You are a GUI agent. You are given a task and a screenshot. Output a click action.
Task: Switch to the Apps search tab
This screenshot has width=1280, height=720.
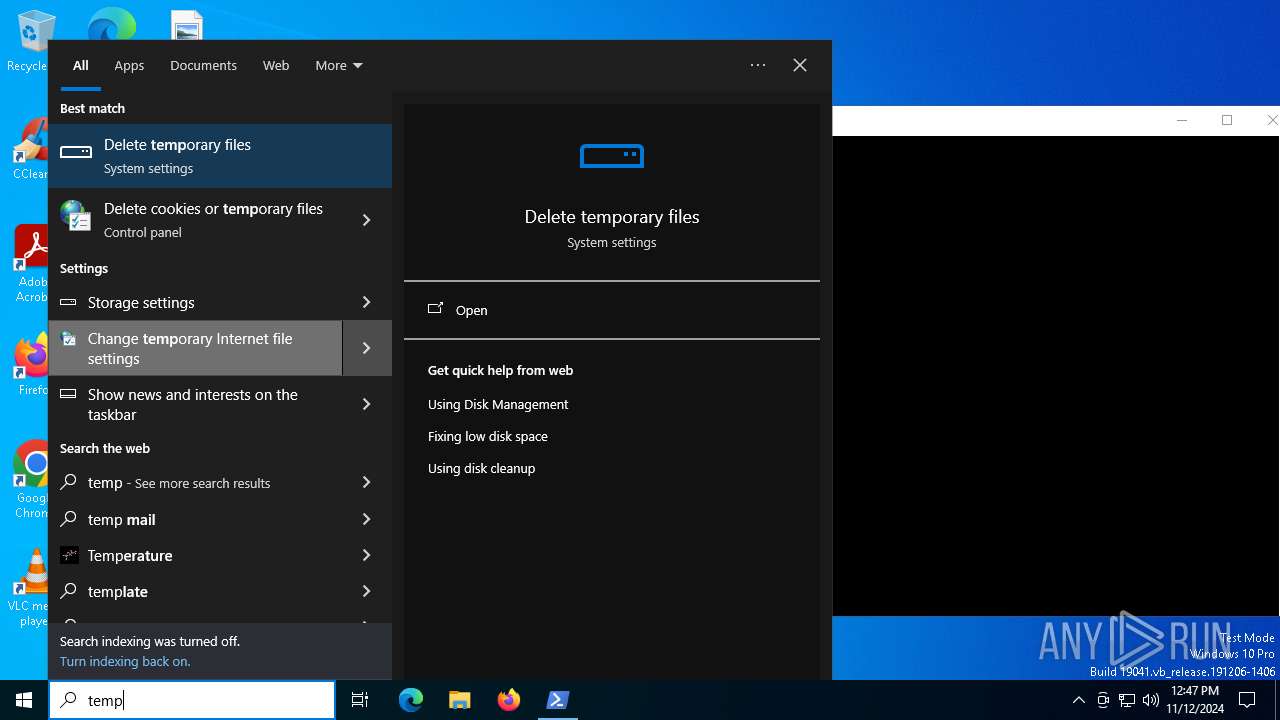129,65
